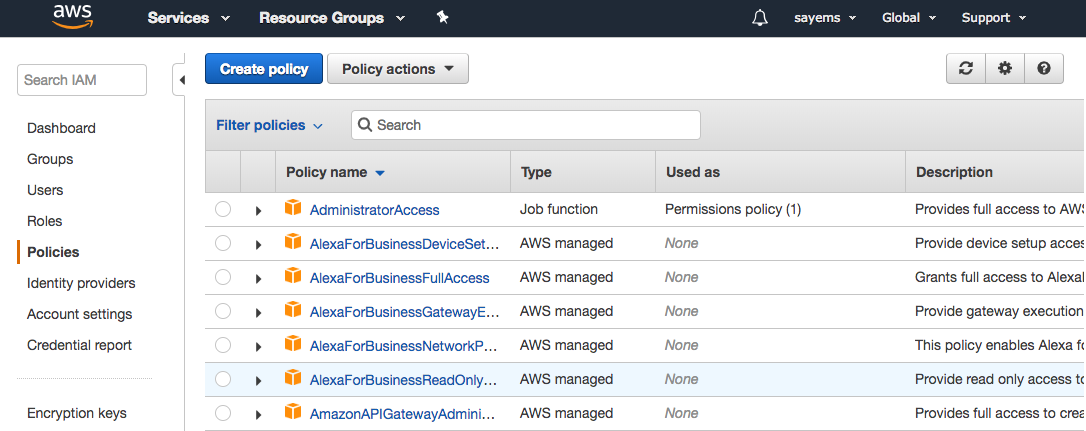Open Encryption keys in sidebar
Image resolution: width=1086 pixels, height=431 pixels.
coord(77,414)
